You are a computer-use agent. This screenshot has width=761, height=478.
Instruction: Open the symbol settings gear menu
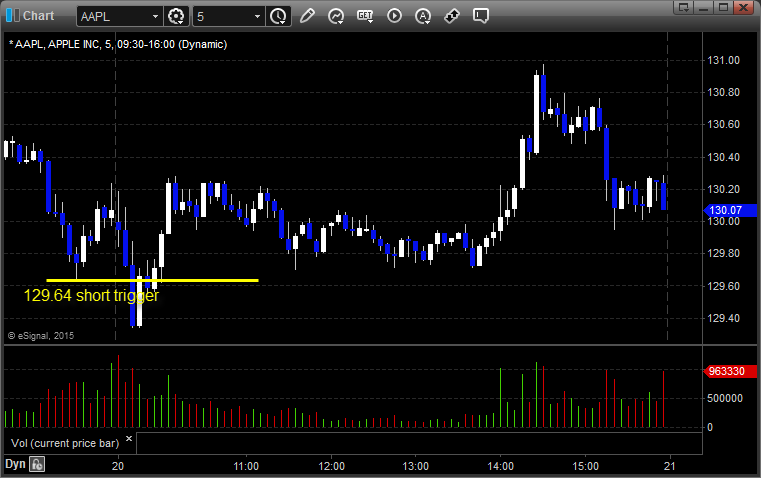[x=176, y=16]
